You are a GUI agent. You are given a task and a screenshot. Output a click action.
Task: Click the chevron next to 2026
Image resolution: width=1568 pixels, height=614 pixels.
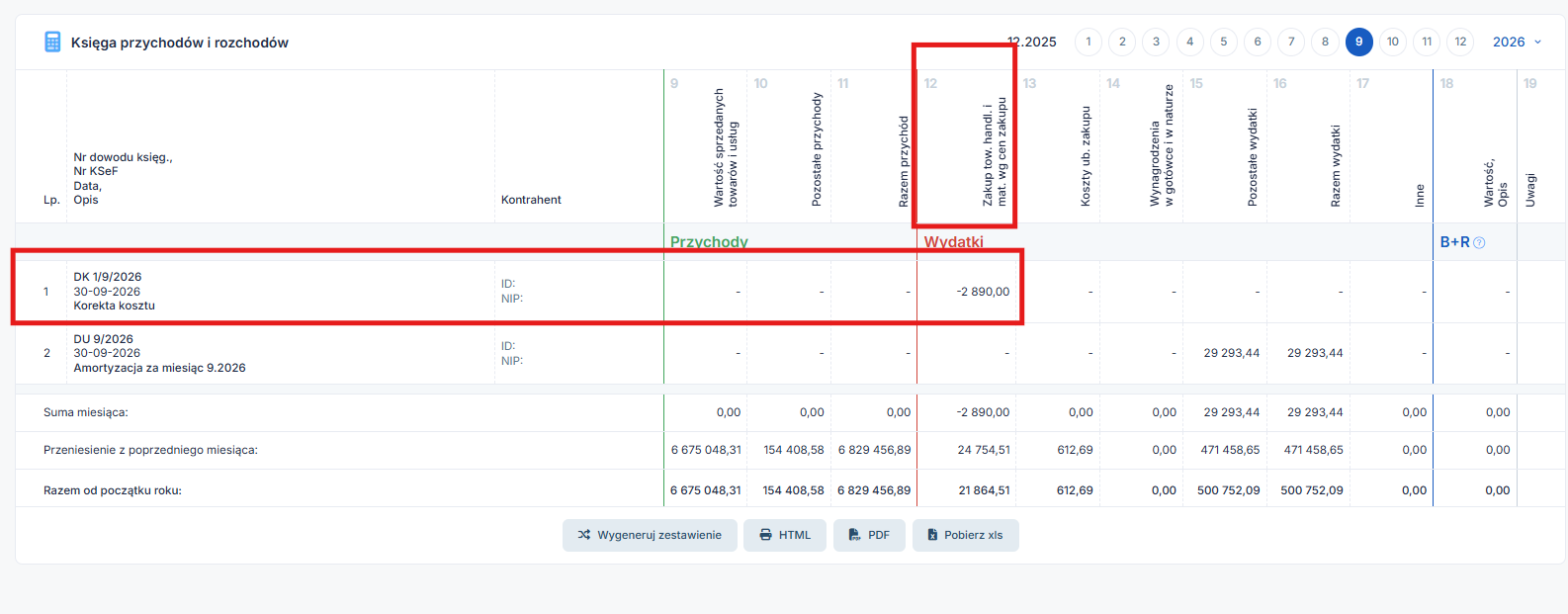[x=1537, y=42]
